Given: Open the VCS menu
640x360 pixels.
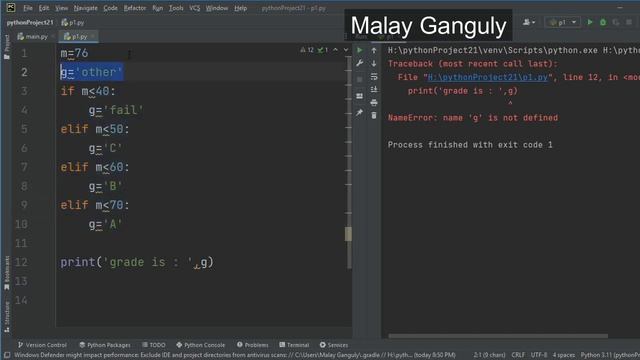Looking at the screenshot, I should coord(195,8).
